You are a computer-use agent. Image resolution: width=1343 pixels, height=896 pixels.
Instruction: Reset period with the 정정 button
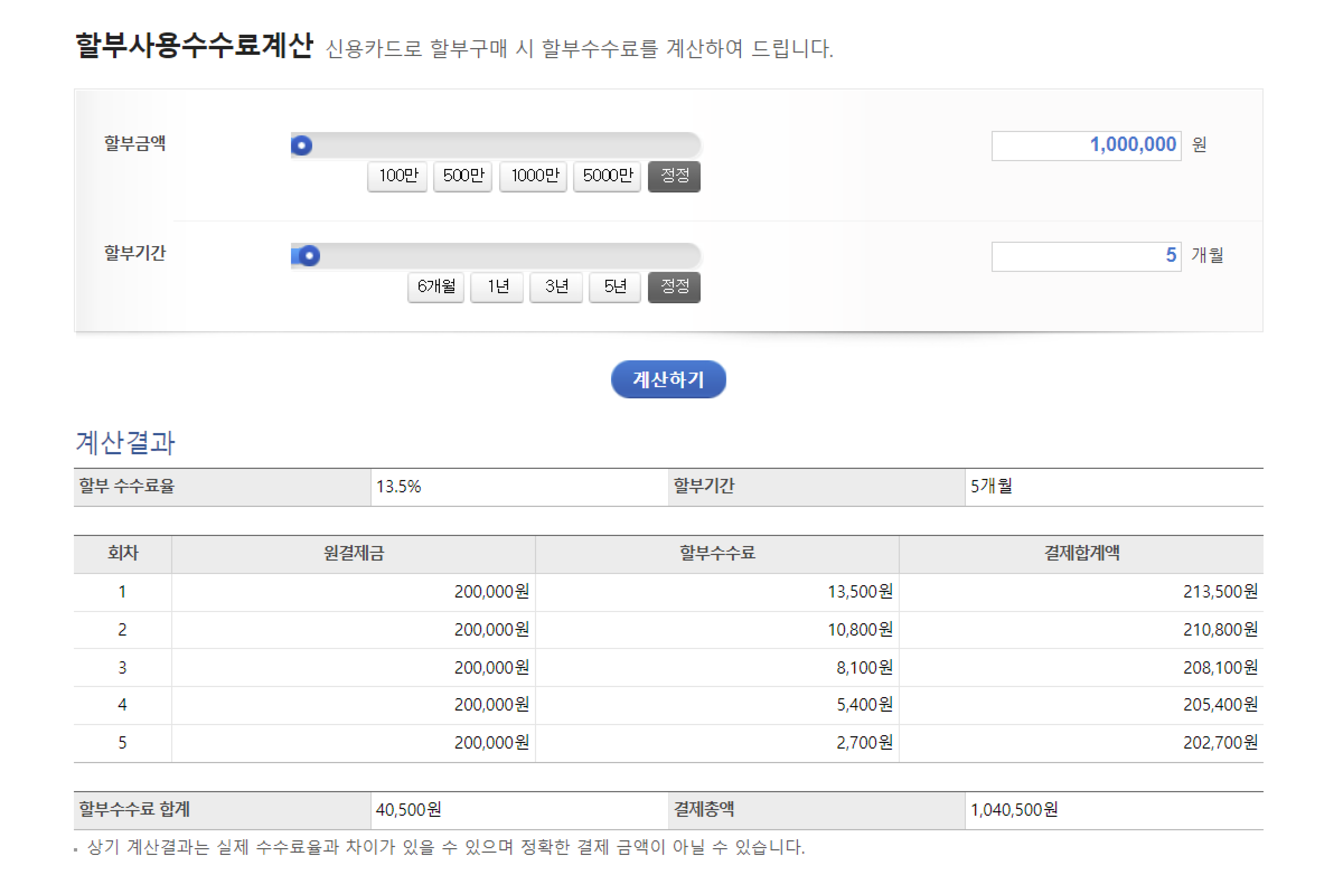point(674,286)
